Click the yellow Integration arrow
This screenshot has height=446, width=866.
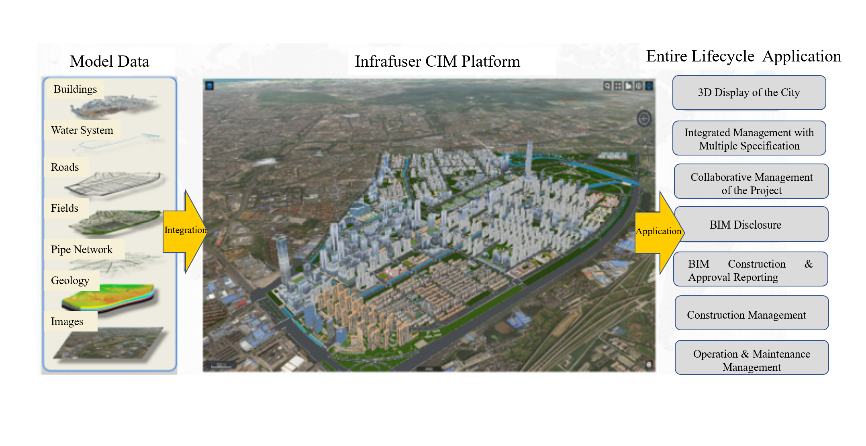[x=184, y=231]
